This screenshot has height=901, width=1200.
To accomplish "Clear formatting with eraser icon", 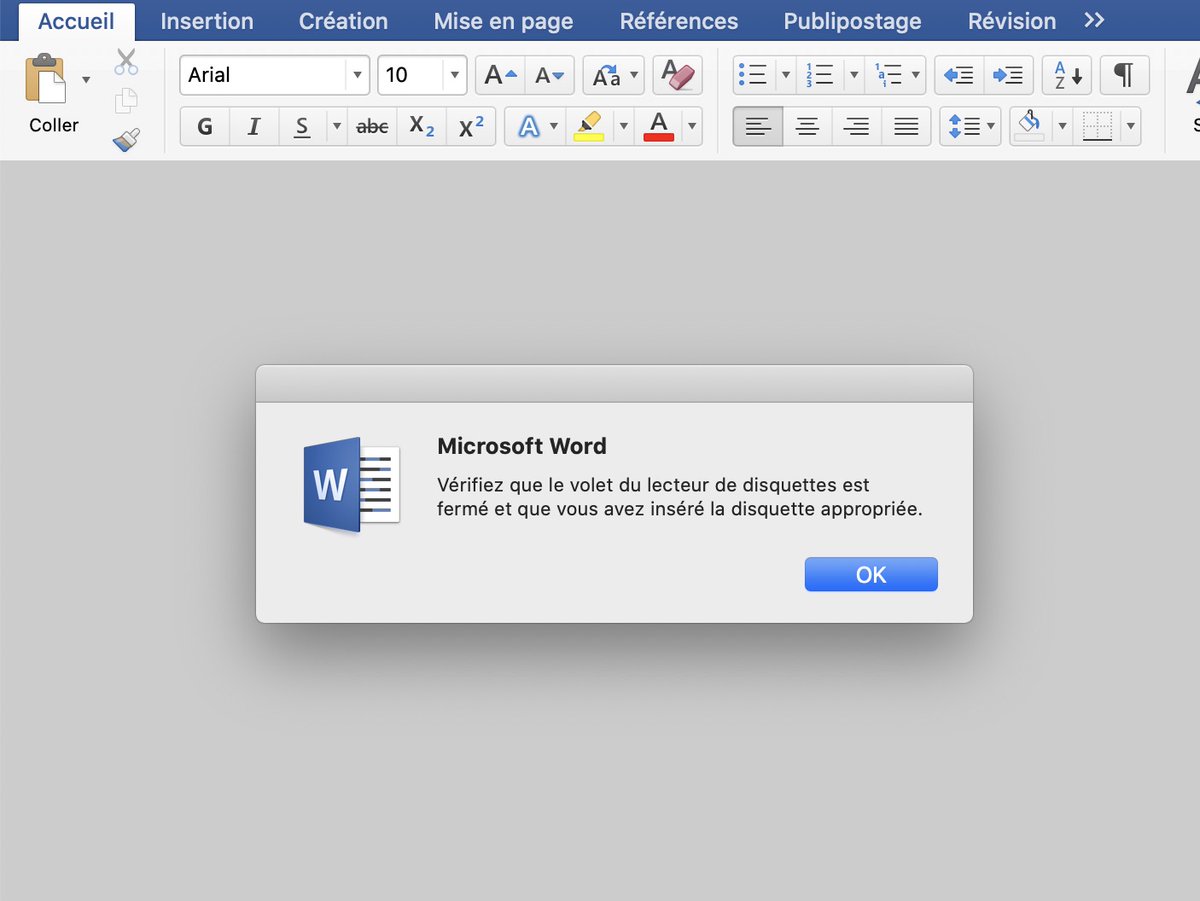I will [x=678, y=75].
